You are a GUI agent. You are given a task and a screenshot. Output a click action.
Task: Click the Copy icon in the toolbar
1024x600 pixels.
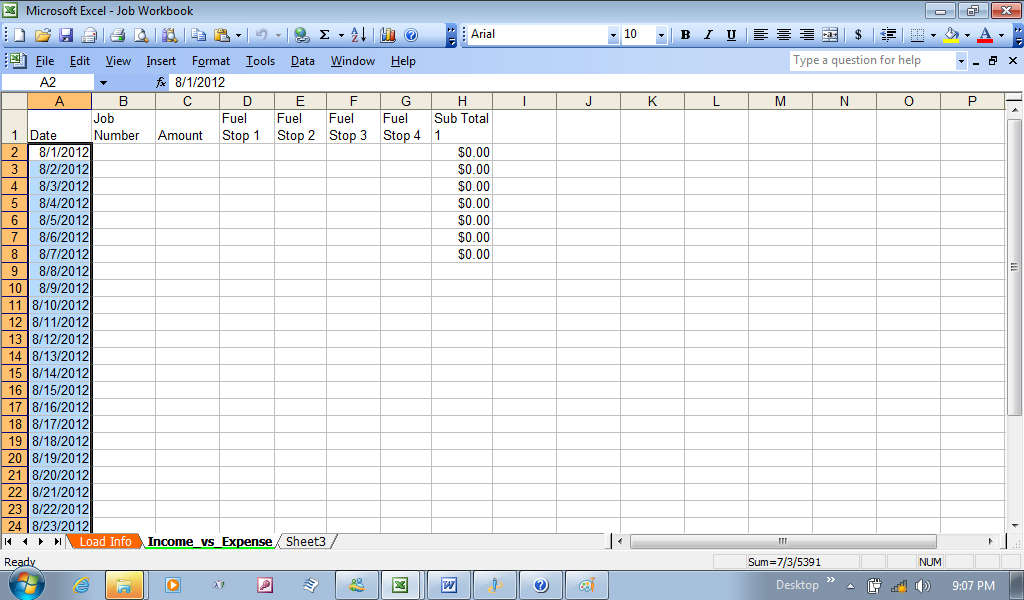pos(198,35)
